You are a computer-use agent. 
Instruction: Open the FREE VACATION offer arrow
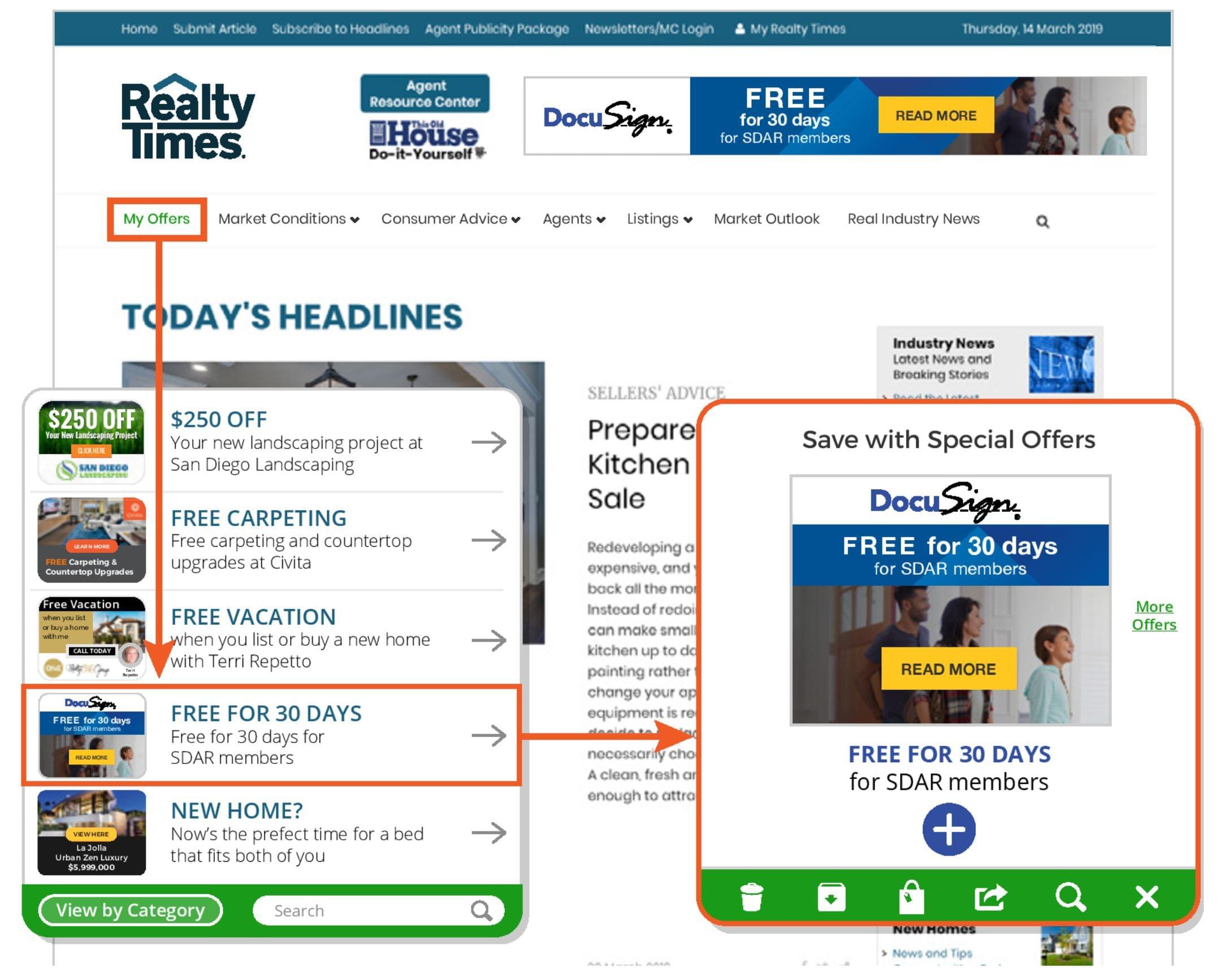click(x=488, y=640)
